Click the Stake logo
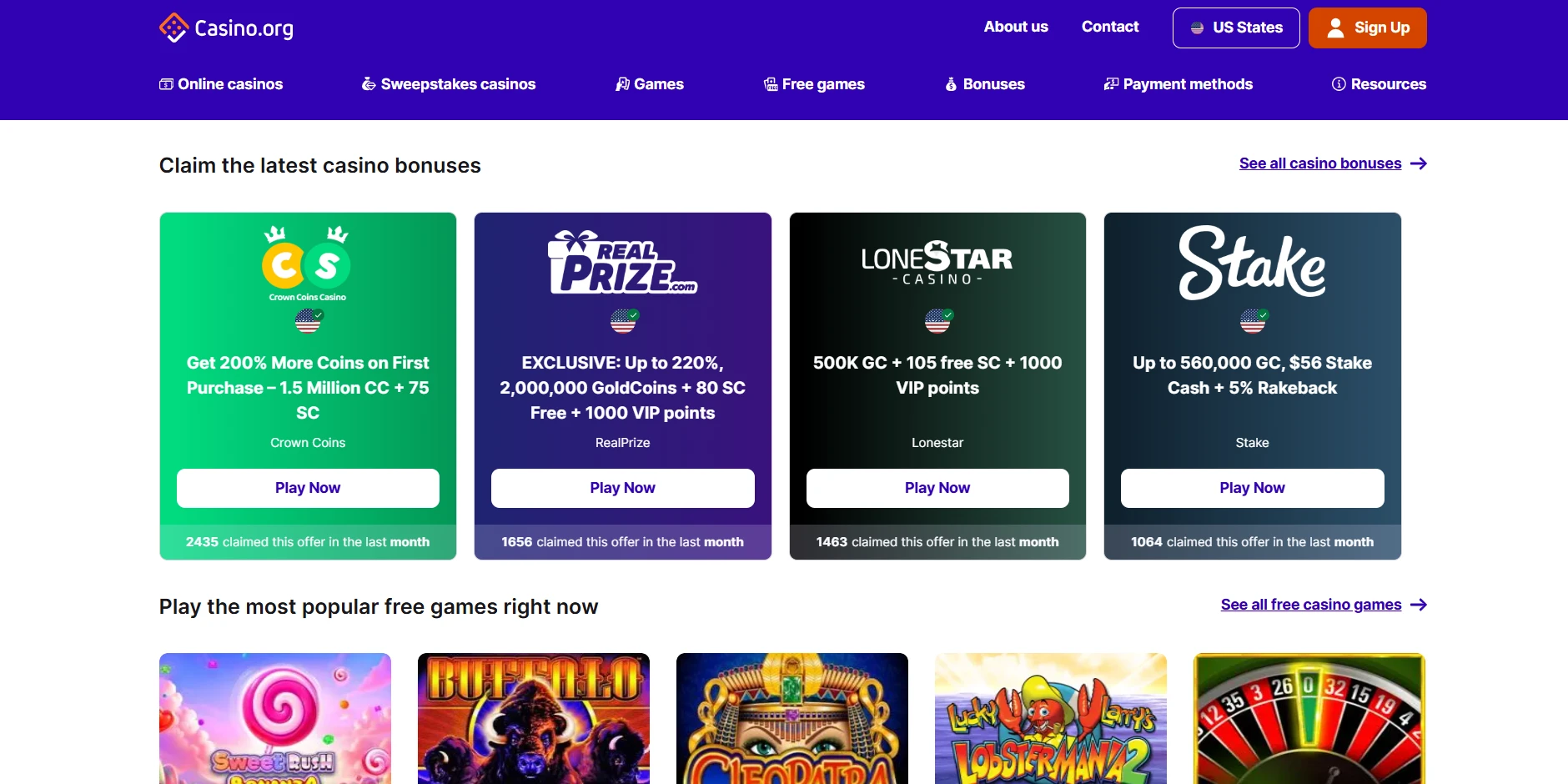The height and width of the screenshot is (784, 1568). point(1251,263)
